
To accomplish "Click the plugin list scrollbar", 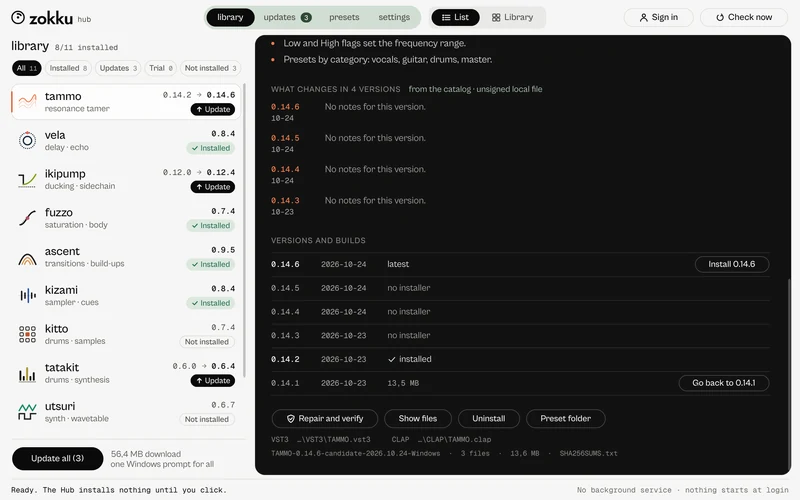I will coord(244,231).
